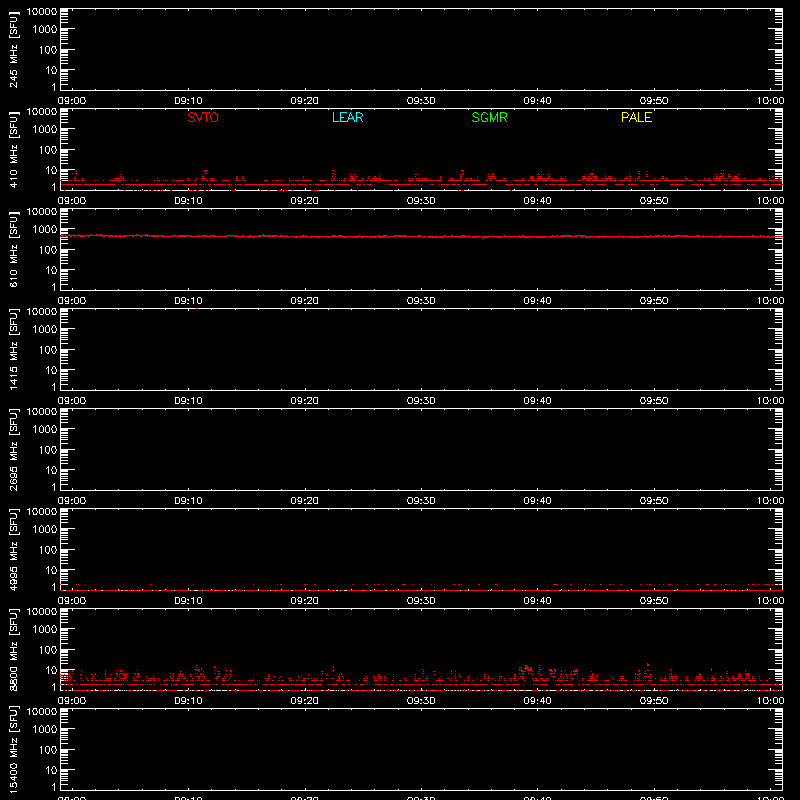Click 09:10 tick under the 245 MHz panel
Viewport: 800px width, 800px height.
click(188, 101)
